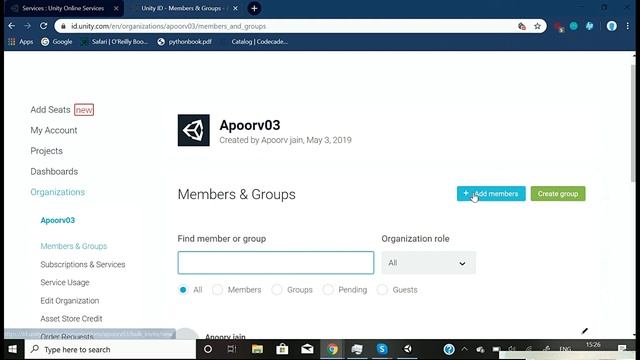The image size is (640, 360).
Task: Open Task View on taskbar
Action: [232, 349]
